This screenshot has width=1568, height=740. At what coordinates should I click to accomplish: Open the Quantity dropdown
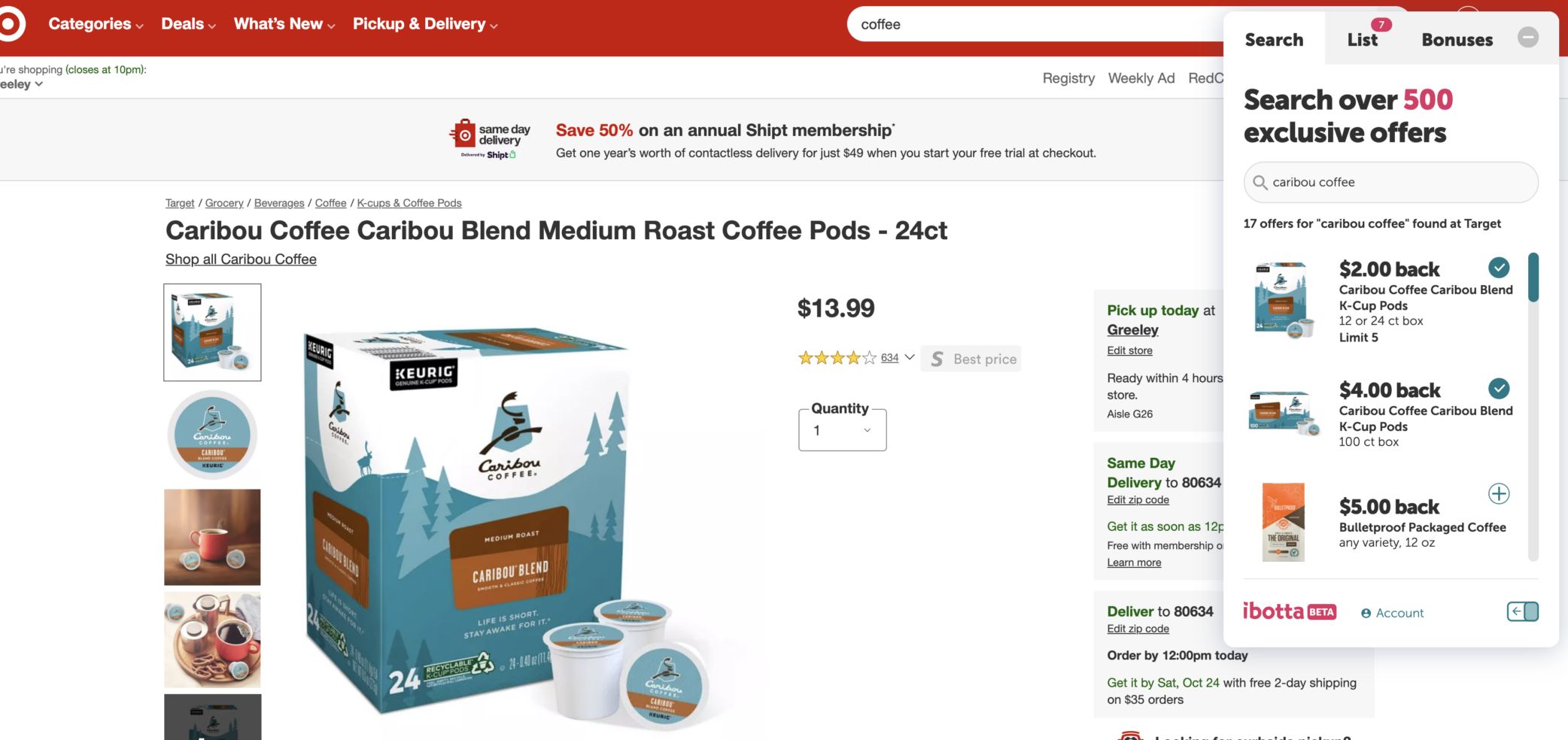[x=842, y=430]
